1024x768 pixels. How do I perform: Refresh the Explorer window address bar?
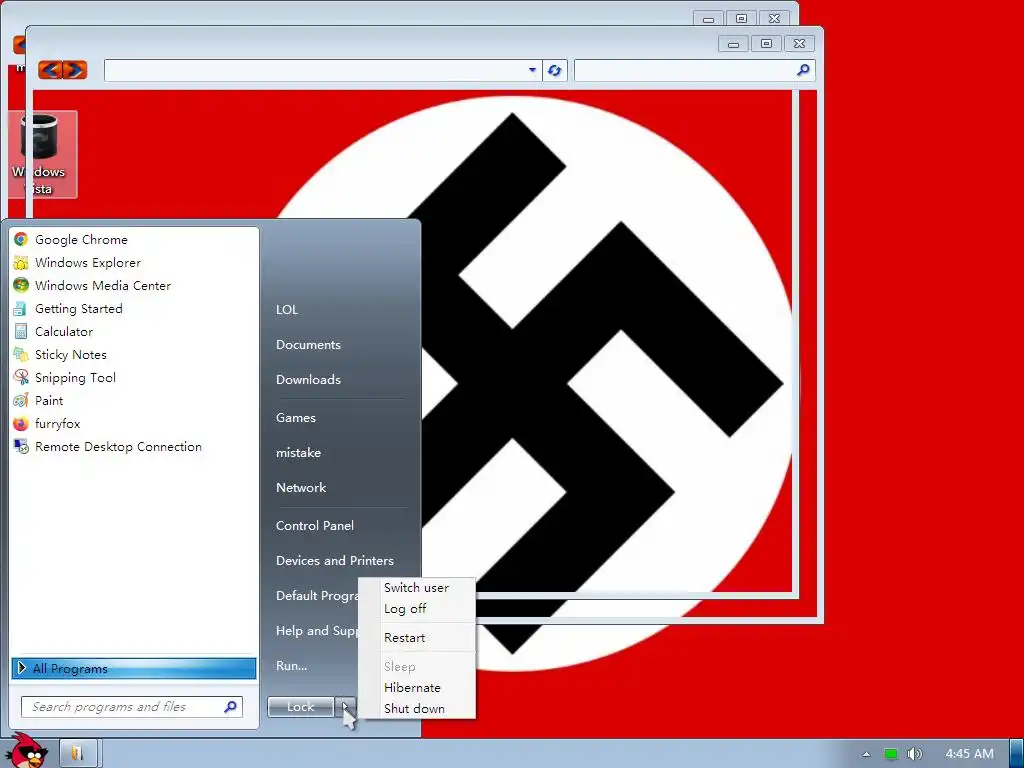(554, 70)
